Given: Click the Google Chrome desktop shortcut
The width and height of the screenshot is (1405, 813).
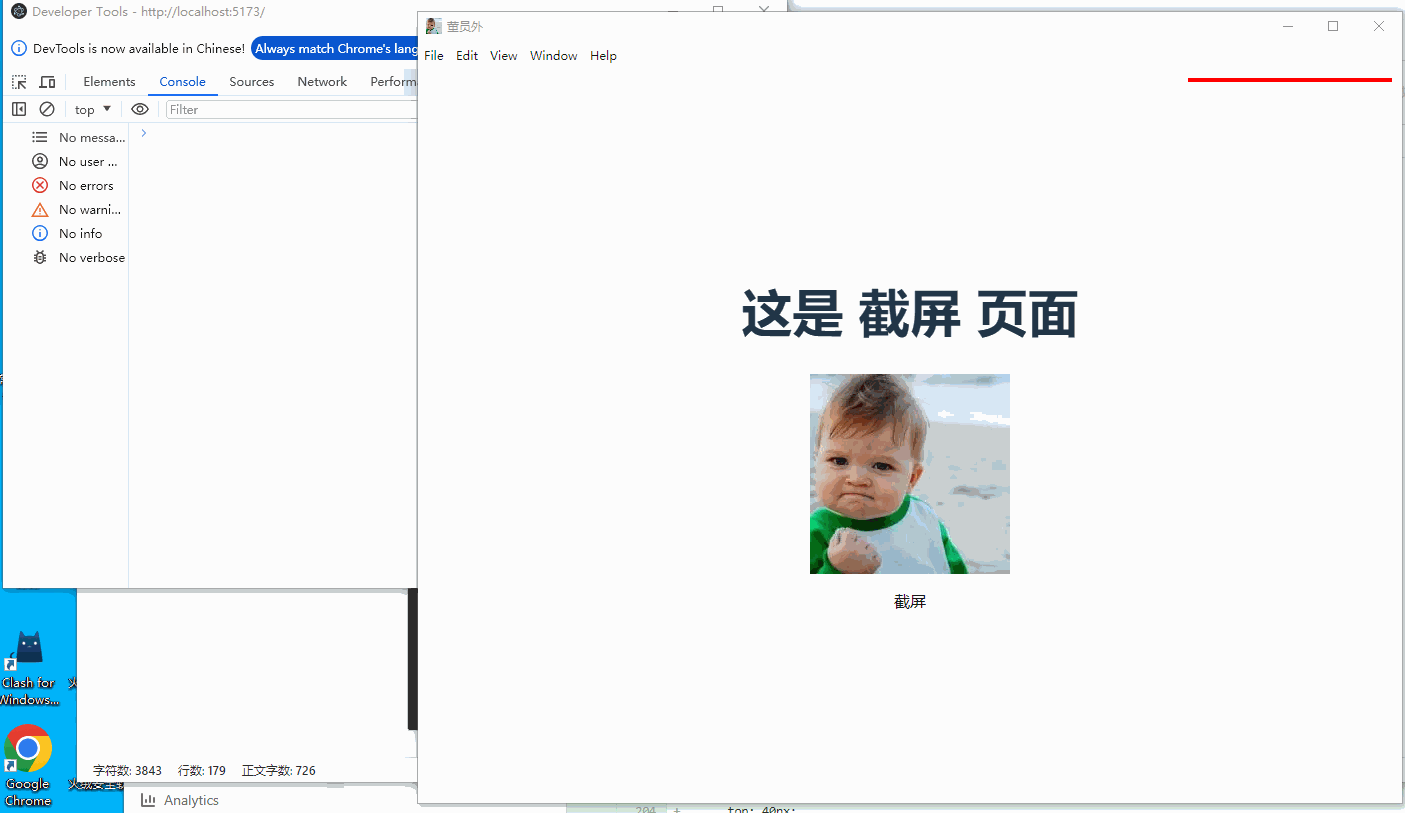Looking at the screenshot, I should [x=28, y=765].
